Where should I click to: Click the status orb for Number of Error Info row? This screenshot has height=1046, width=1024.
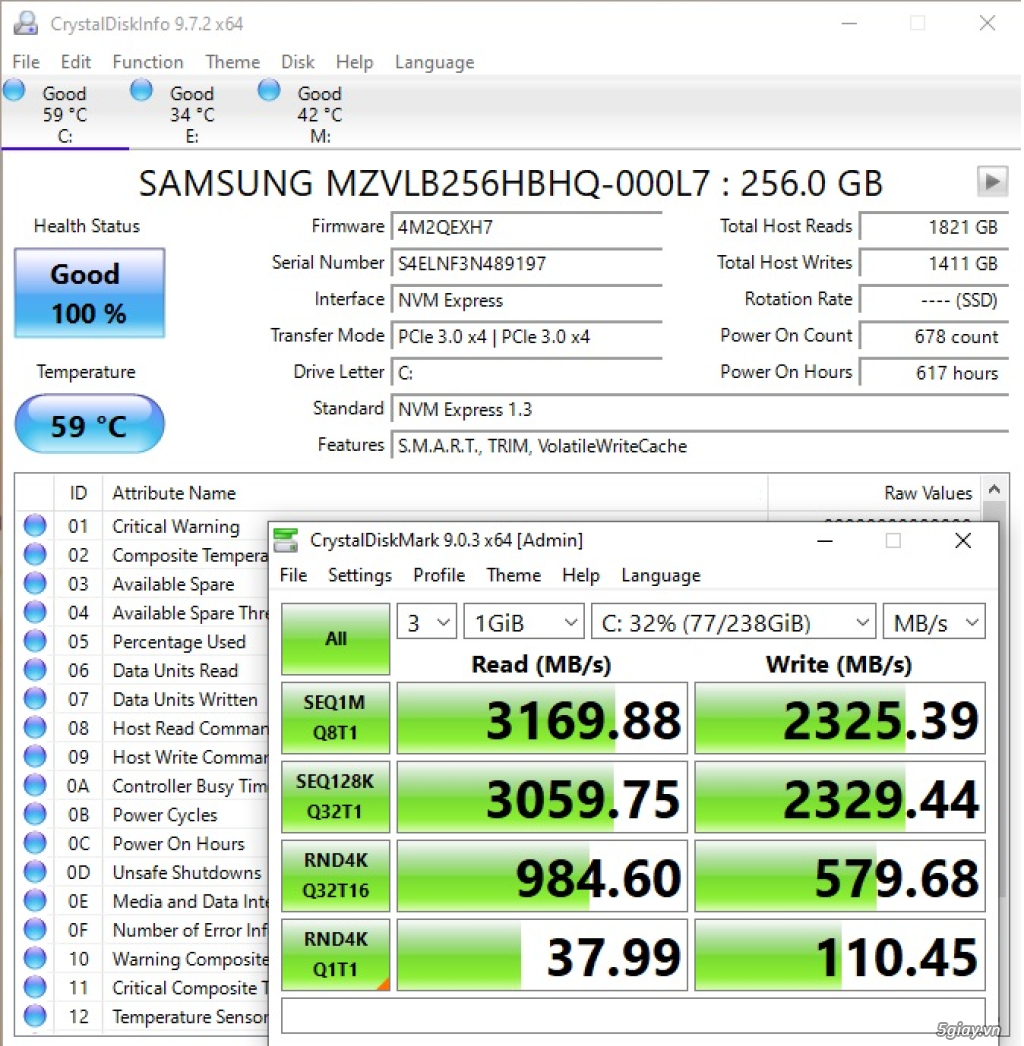click(35, 929)
